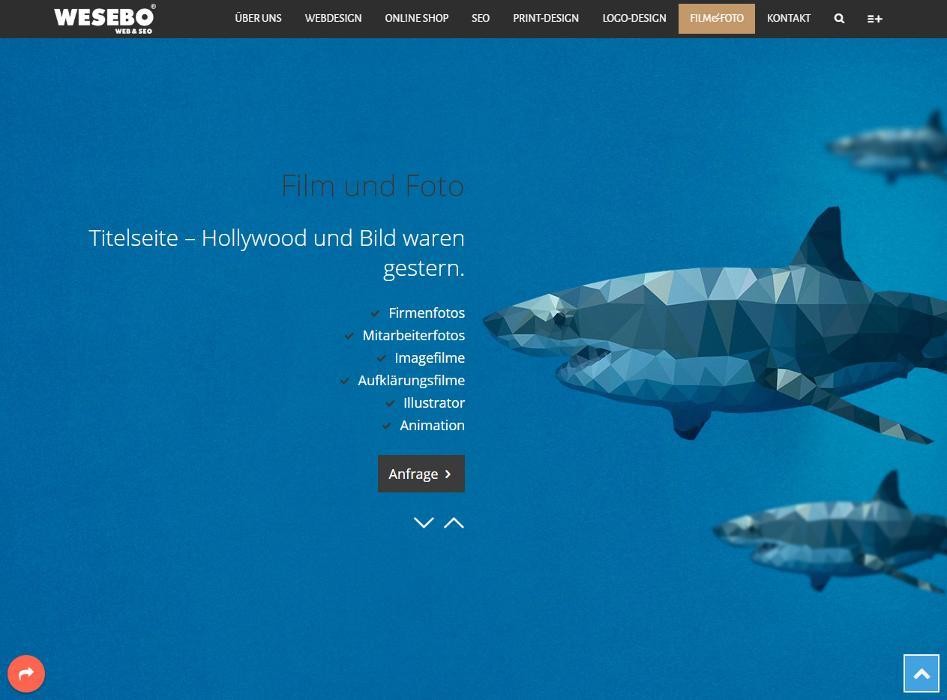Select Online Shop in navigation

pyautogui.click(x=416, y=18)
